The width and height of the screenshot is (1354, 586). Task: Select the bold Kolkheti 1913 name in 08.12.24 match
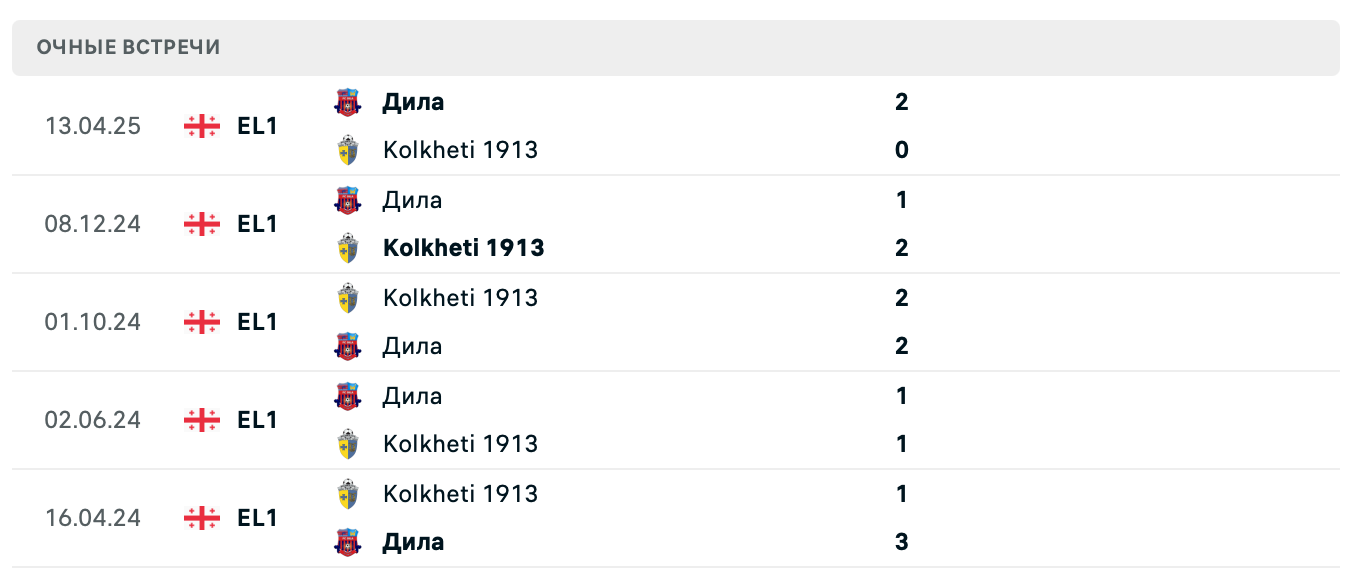point(463,247)
